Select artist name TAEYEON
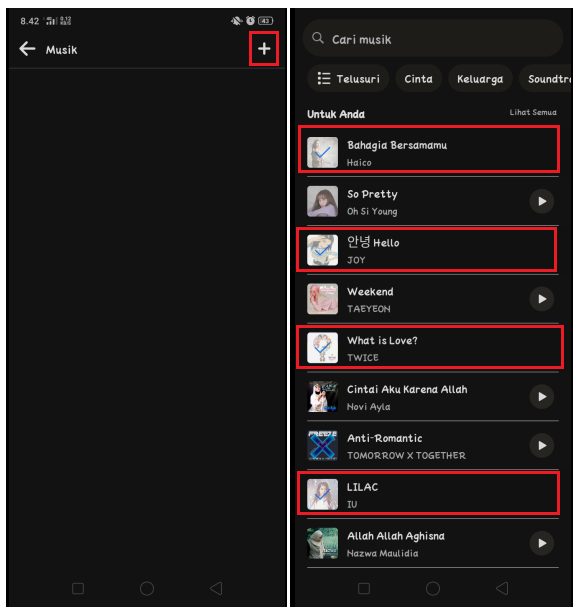The height and width of the screenshot is (612, 580). [x=368, y=309]
